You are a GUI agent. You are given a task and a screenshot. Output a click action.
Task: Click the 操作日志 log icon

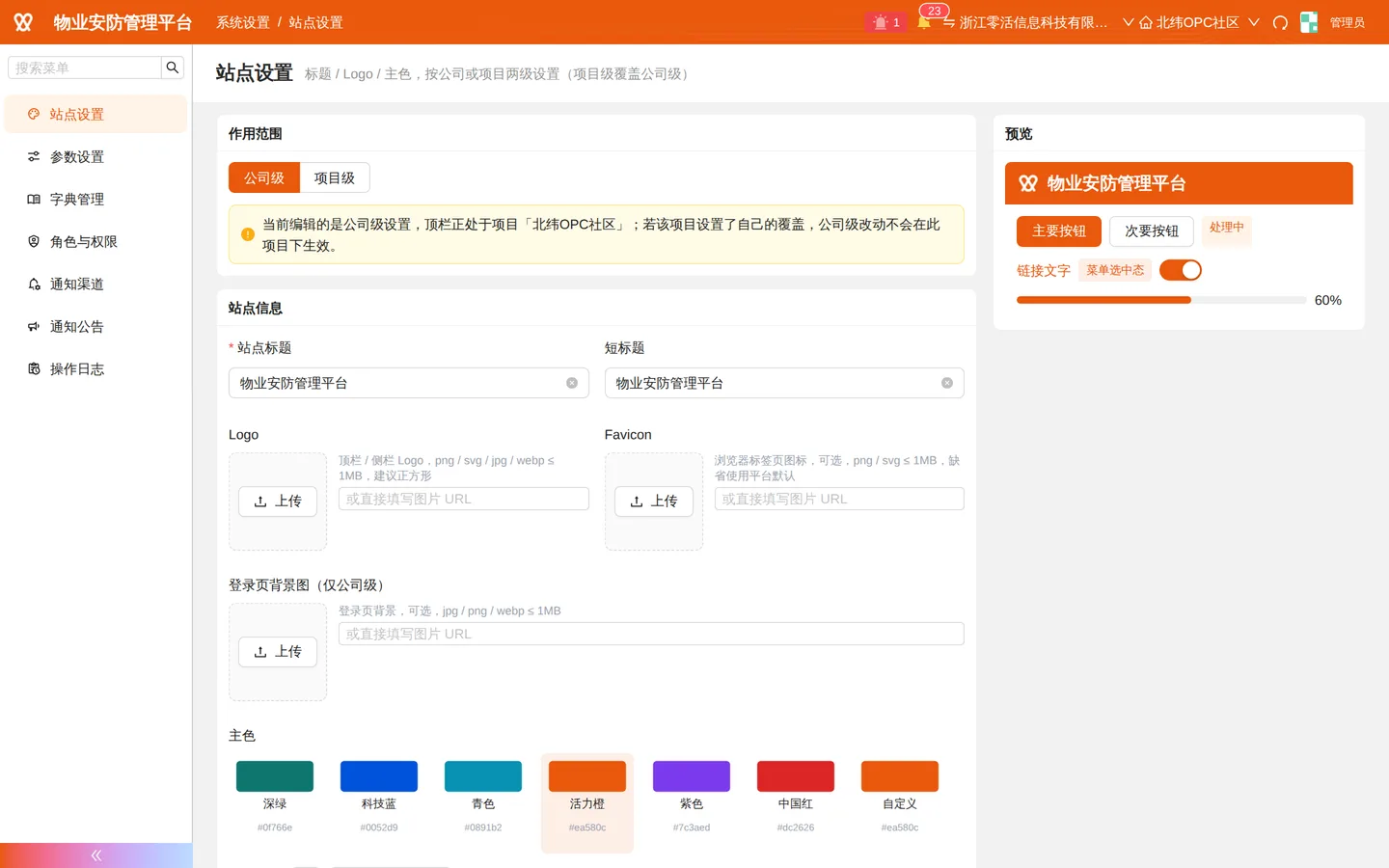34,368
